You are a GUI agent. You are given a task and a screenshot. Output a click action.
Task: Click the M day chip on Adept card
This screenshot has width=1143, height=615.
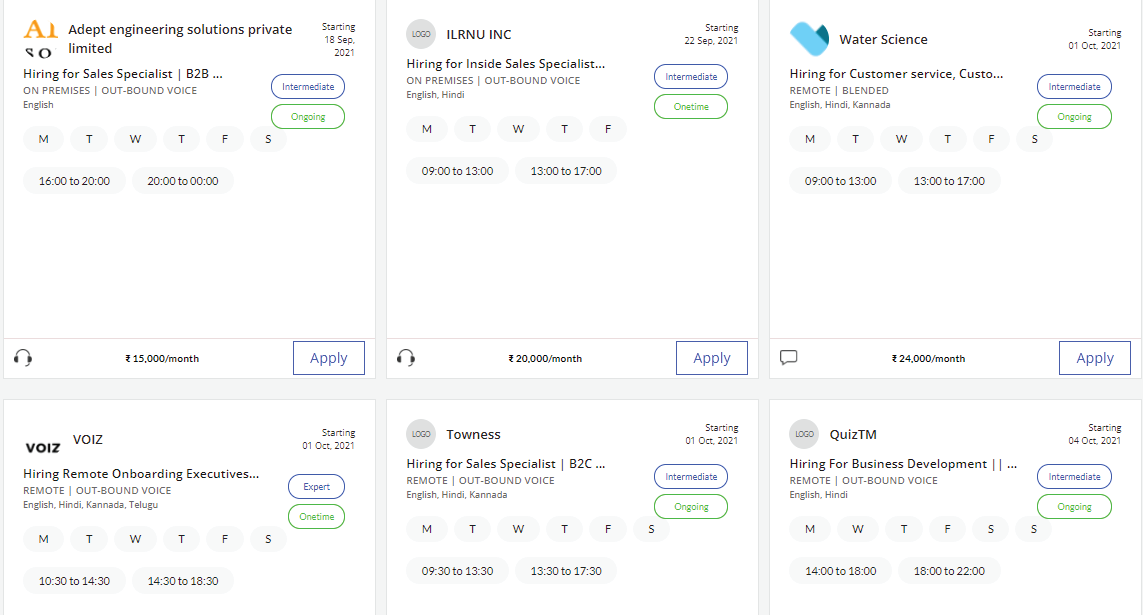point(44,139)
